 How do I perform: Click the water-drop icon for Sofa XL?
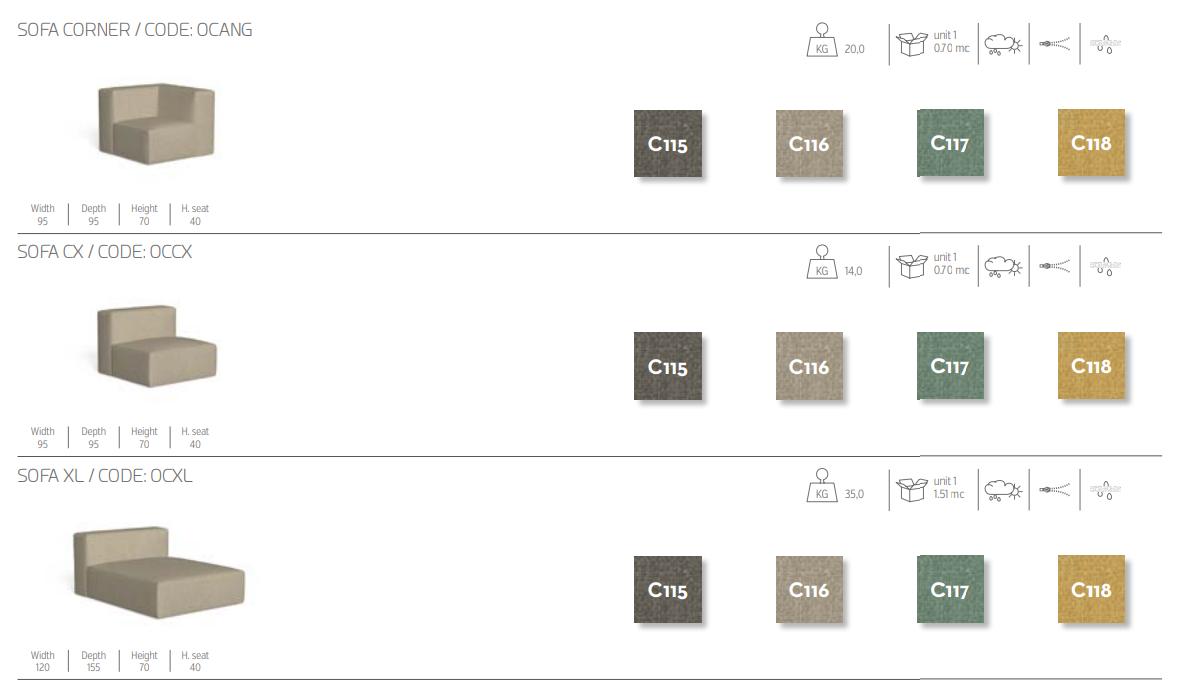(x=1106, y=490)
